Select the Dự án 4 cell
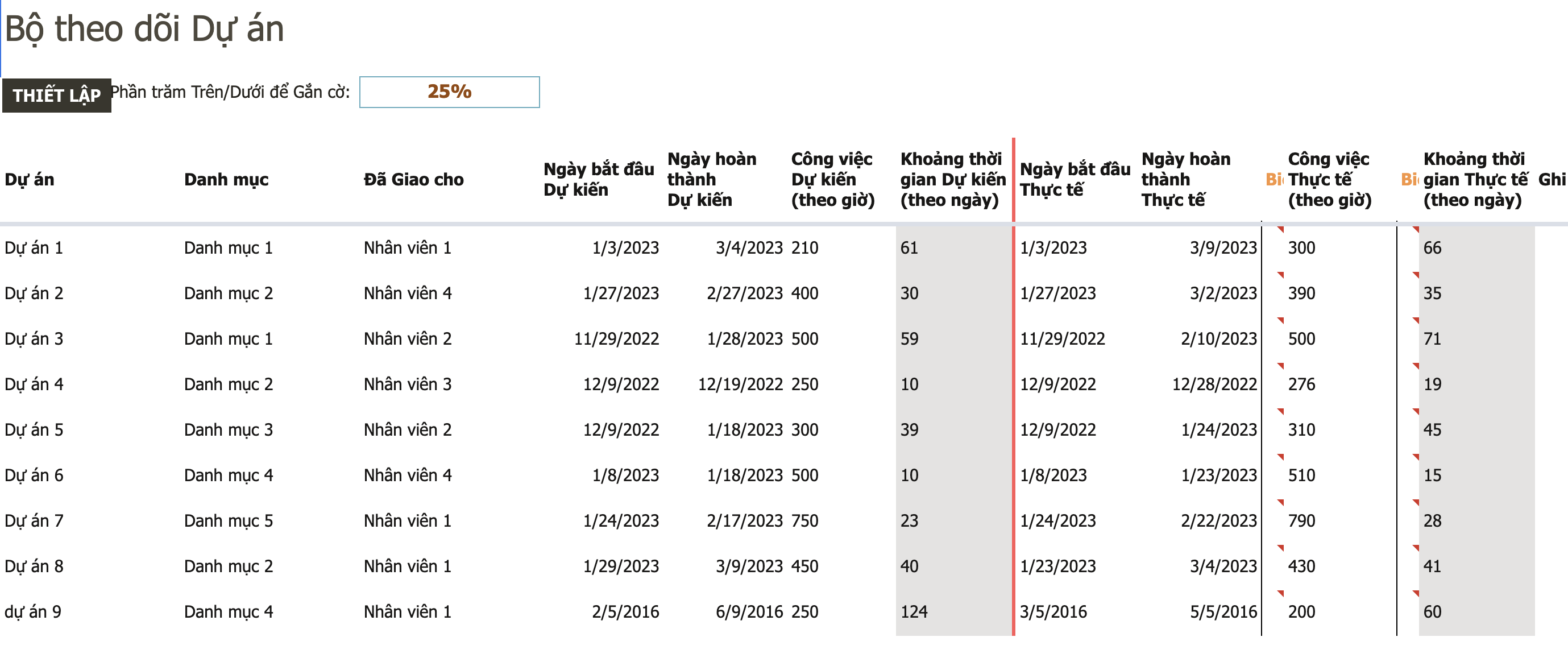The image size is (1568, 670). pyautogui.click(x=34, y=384)
